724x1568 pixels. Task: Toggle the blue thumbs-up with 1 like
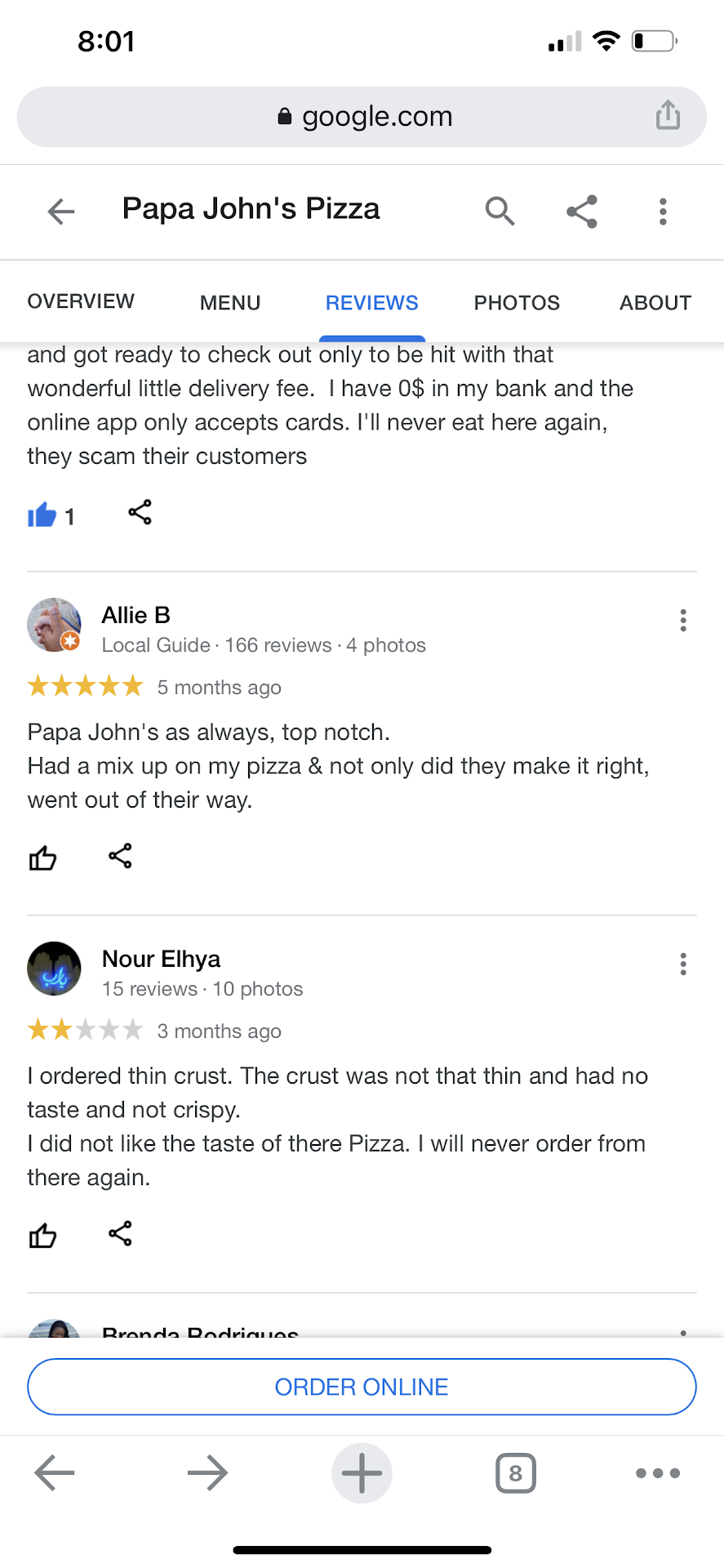42,515
